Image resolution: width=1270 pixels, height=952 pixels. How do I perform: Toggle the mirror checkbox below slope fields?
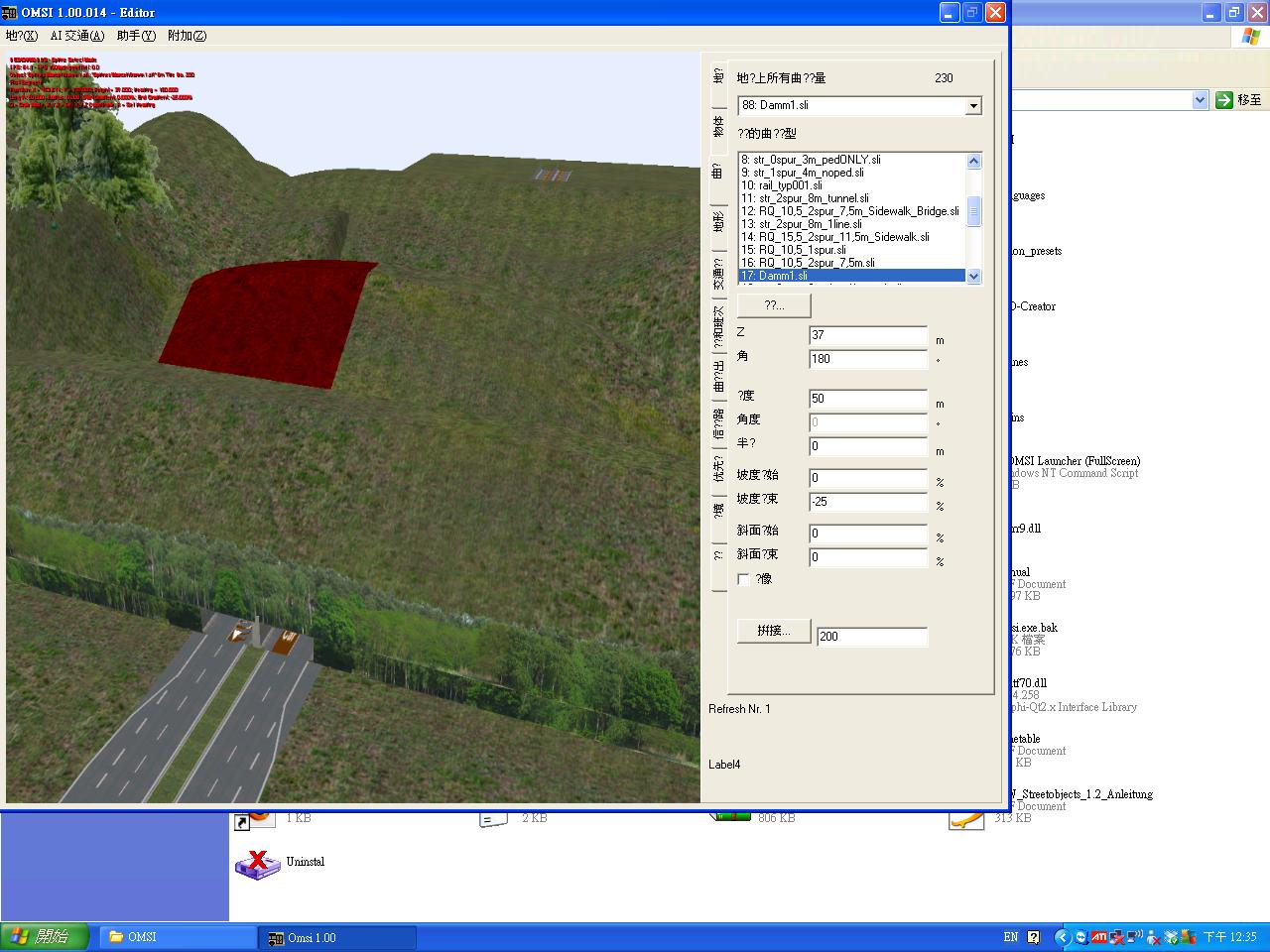tap(744, 579)
